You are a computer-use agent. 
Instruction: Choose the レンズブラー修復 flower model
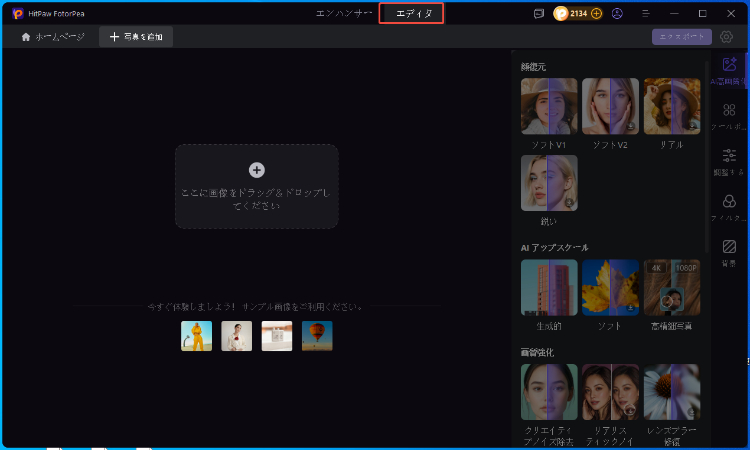click(672, 392)
